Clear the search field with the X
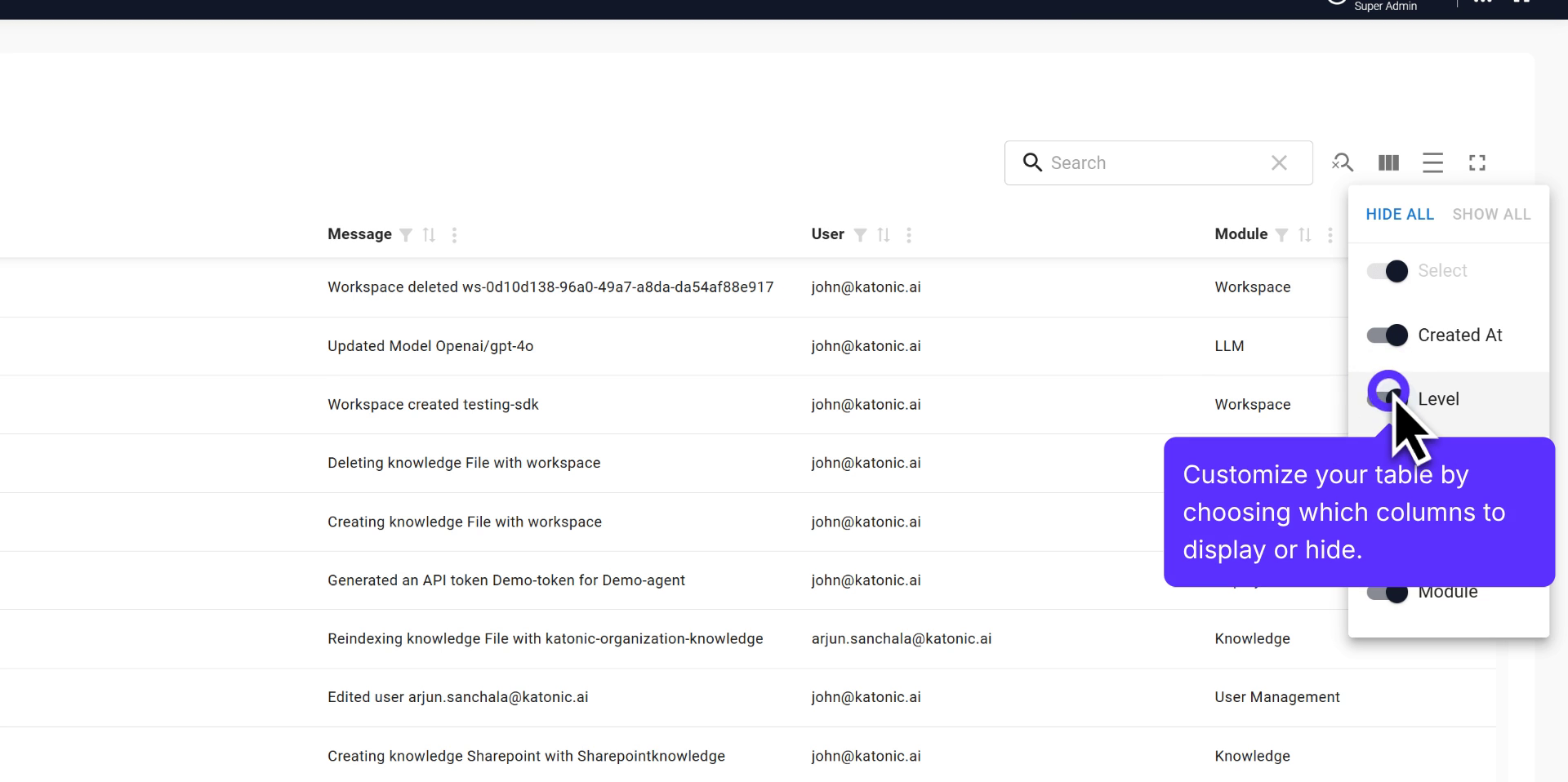The height and width of the screenshot is (782, 1568). (x=1278, y=162)
